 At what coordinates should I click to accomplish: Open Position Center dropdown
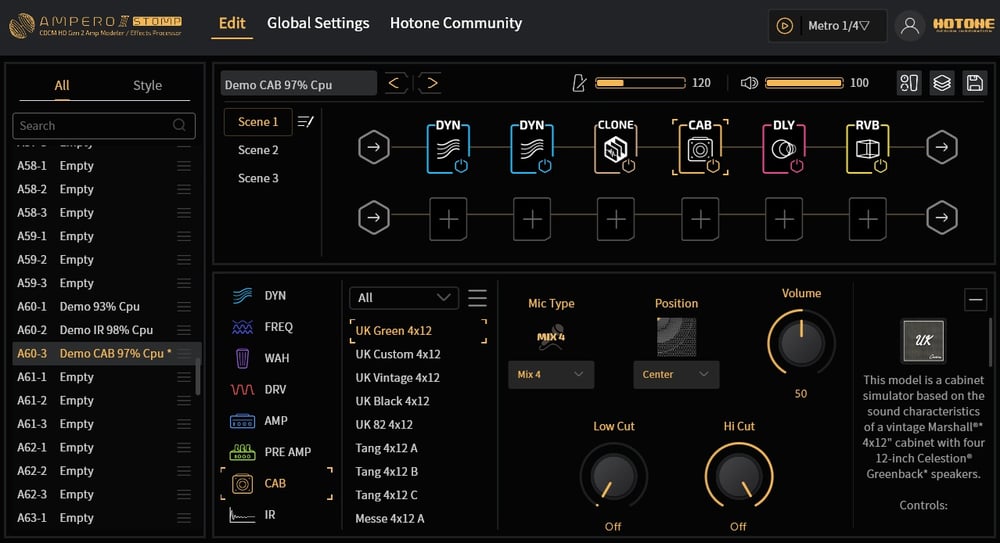pyautogui.click(x=676, y=375)
